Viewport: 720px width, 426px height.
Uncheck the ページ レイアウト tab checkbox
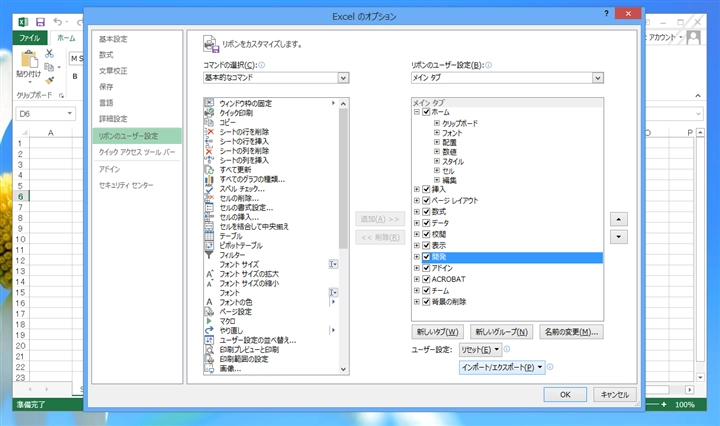[426, 200]
